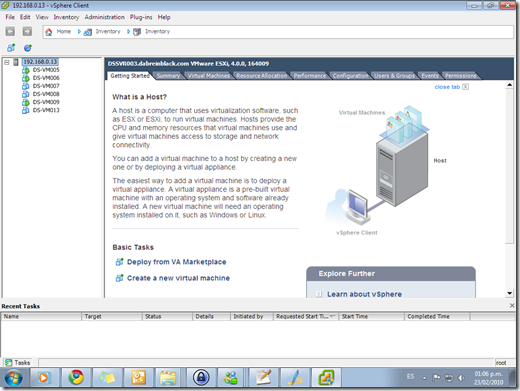The width and height of the screenshot is (520, 391).
Task: Open the File menu
Action: (10, 17)
